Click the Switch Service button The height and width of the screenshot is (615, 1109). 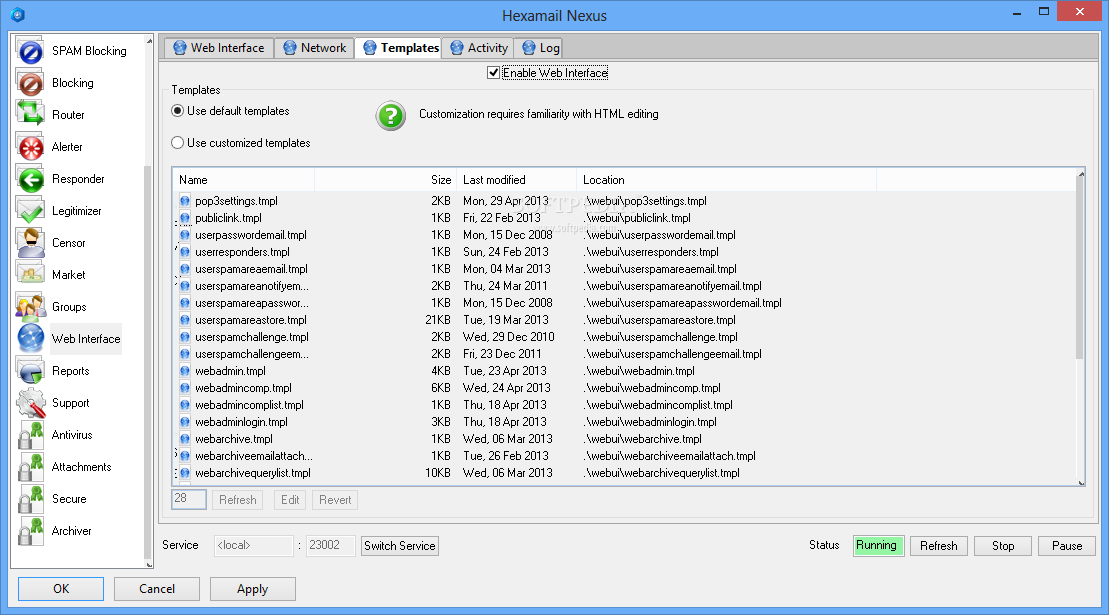tap(400, 546)
